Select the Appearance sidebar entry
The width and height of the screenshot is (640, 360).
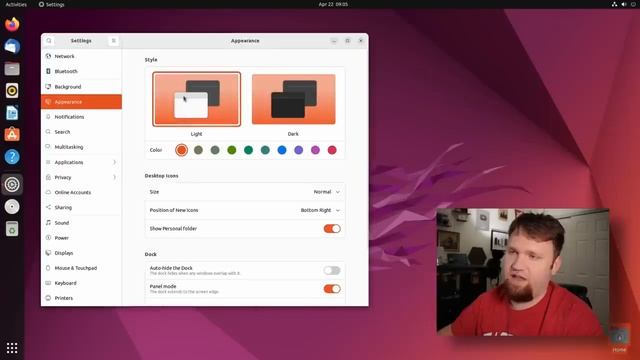pyautogui.click(x=81, y=102)
